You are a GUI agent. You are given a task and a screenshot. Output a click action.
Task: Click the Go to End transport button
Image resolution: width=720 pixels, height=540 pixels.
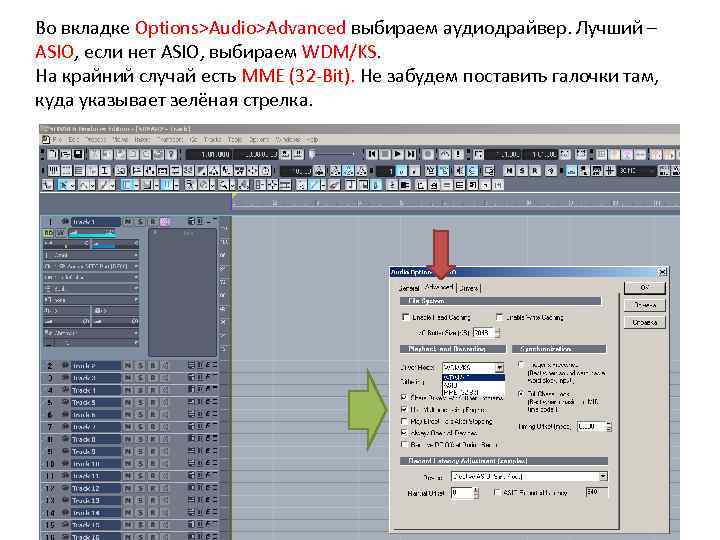click(411, 154)
